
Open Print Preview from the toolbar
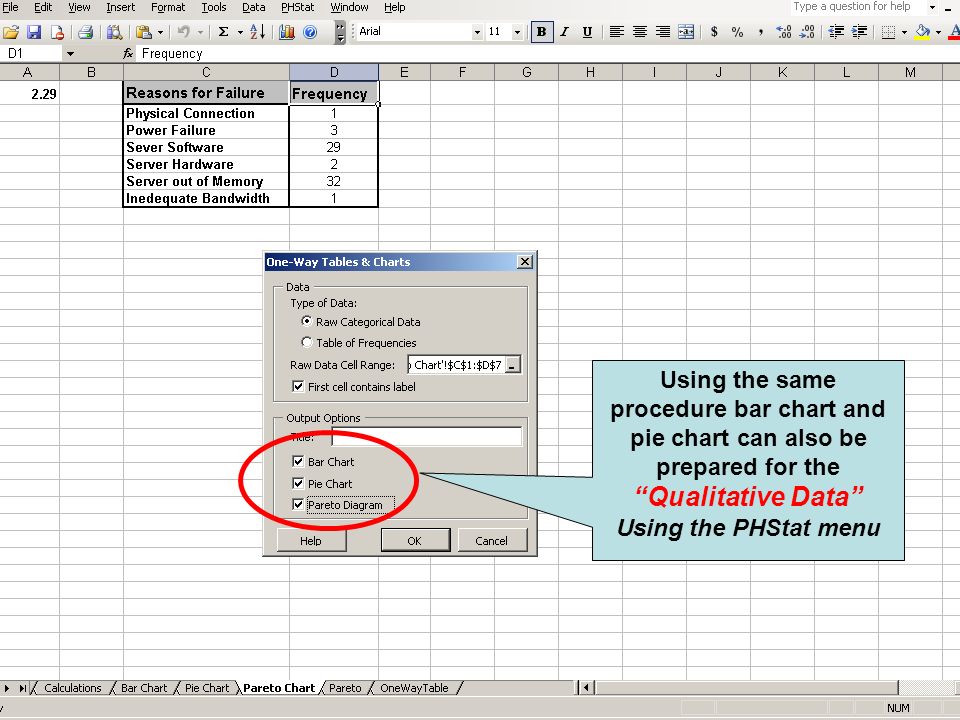(114, 32)
